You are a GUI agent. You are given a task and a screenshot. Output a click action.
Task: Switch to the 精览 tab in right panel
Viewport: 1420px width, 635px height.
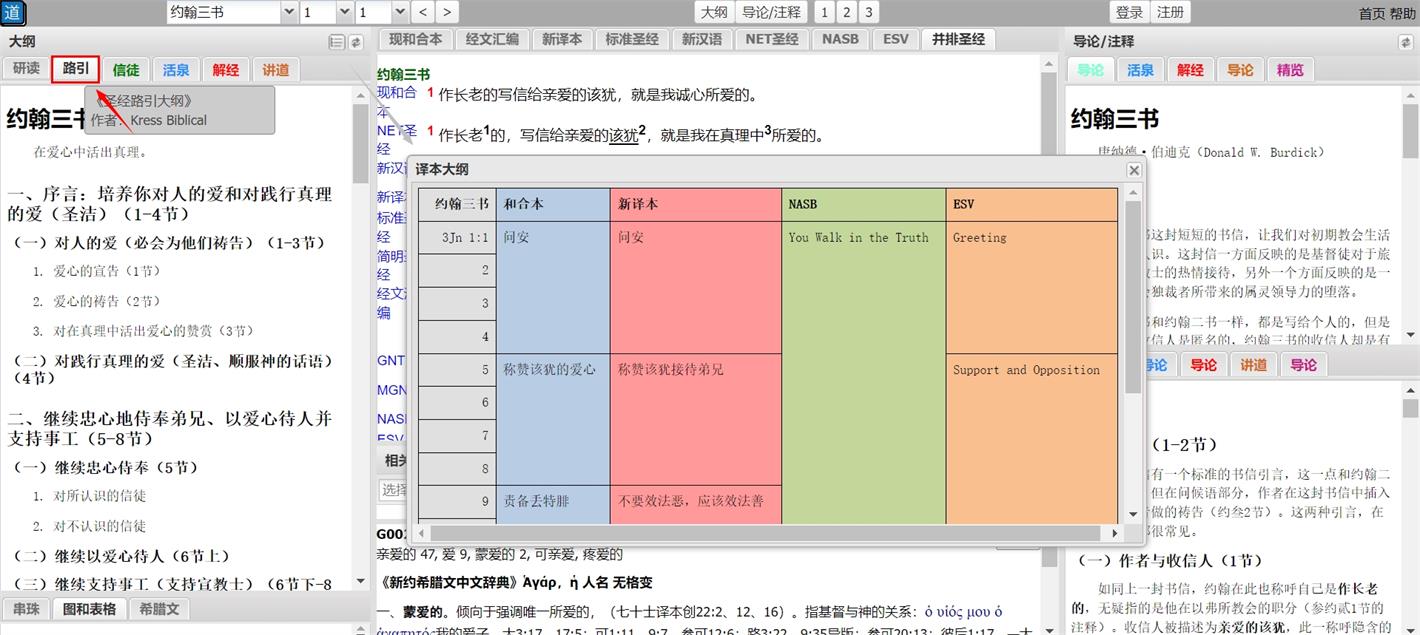click(1288, 69)
